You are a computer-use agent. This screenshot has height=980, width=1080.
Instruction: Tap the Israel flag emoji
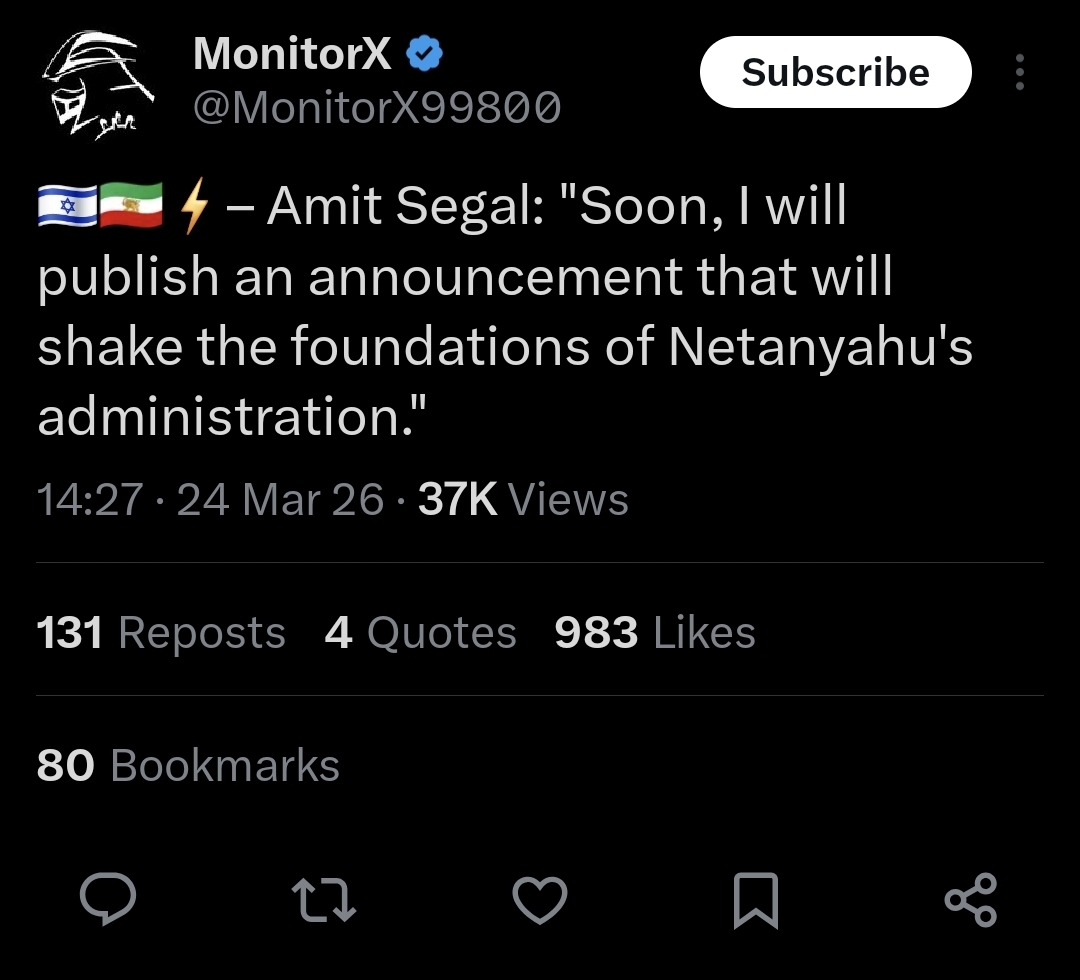[x=67, y=207]
